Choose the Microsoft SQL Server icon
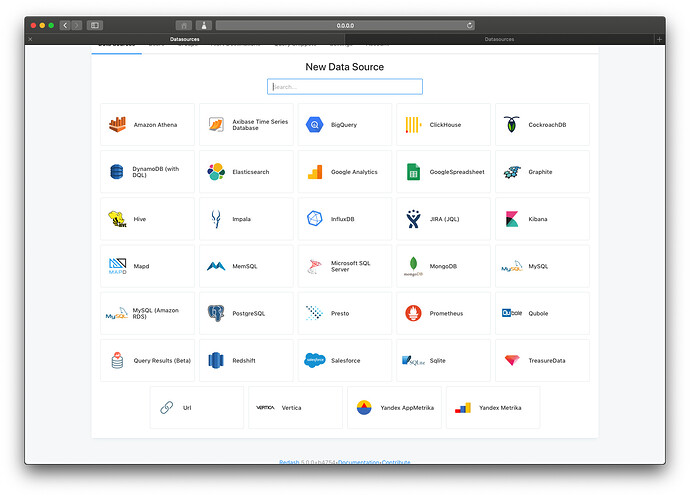Viewport: 690px width, 496px height. click(314, 266)
